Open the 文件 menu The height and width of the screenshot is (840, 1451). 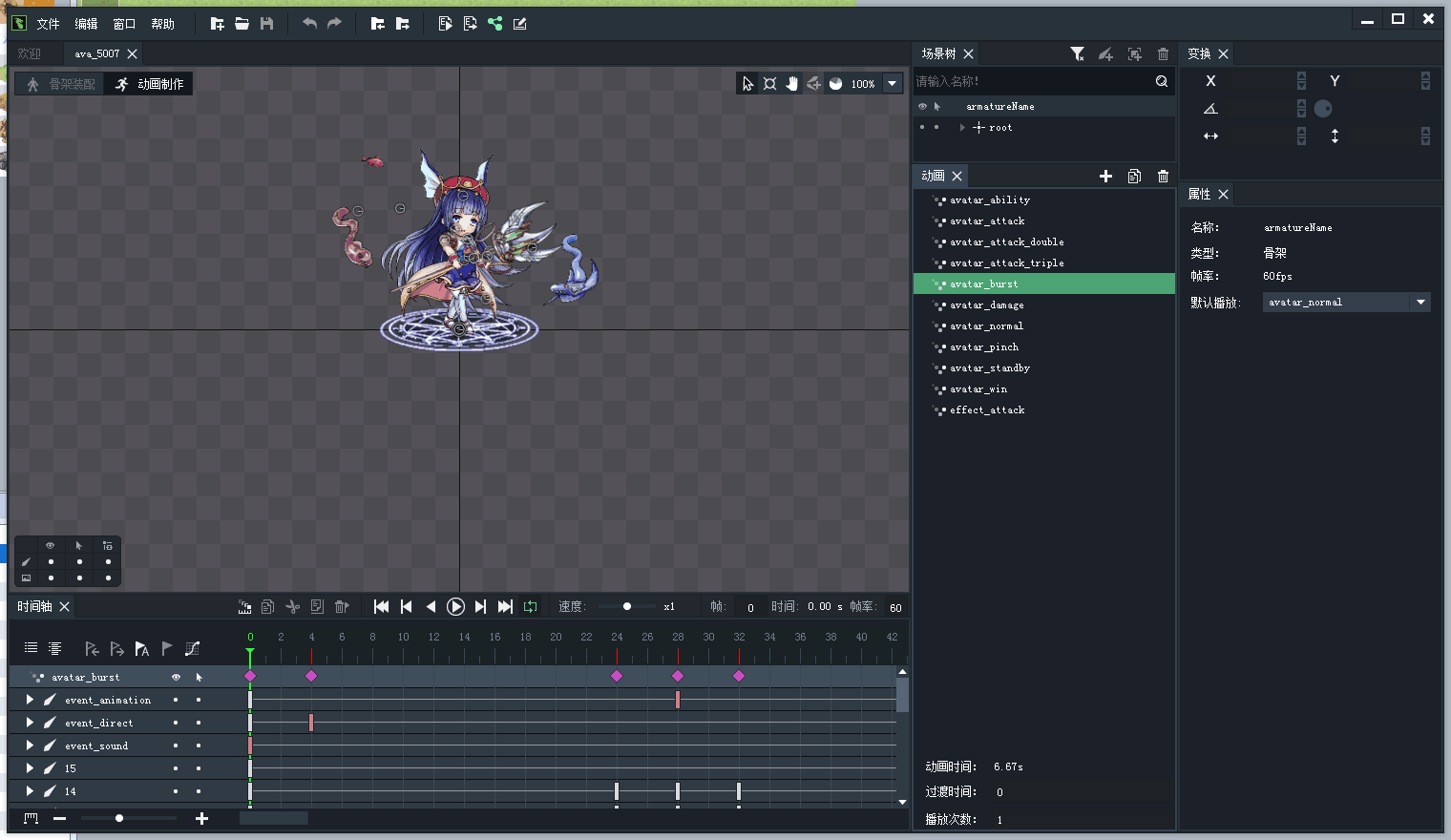tap(48, 24)
